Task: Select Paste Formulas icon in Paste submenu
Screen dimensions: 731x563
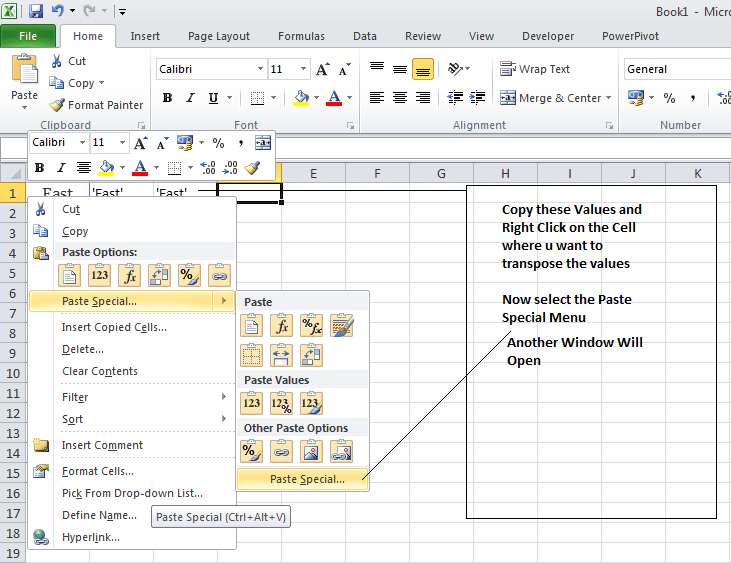Action: pyautogui.click(x=282, y=325)
